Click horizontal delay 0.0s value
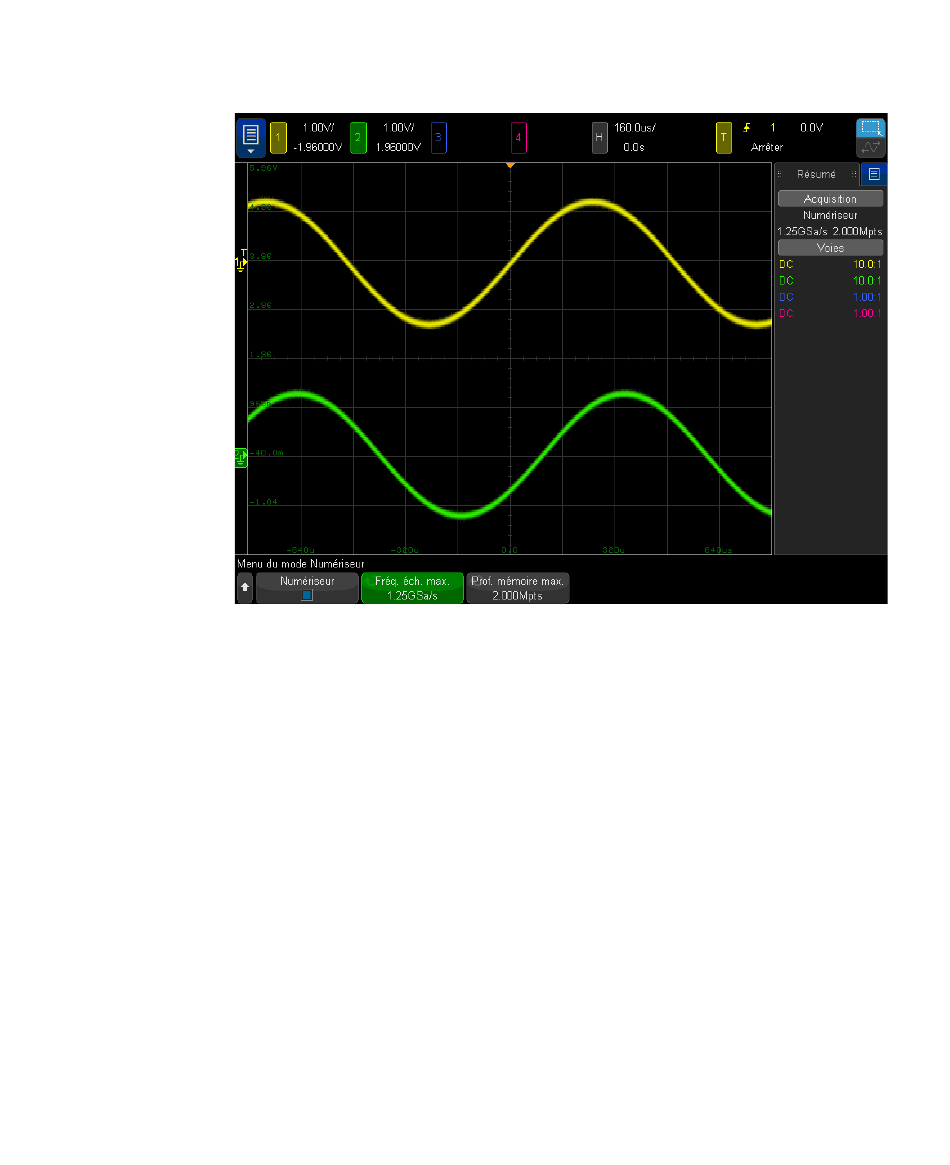 634,147
